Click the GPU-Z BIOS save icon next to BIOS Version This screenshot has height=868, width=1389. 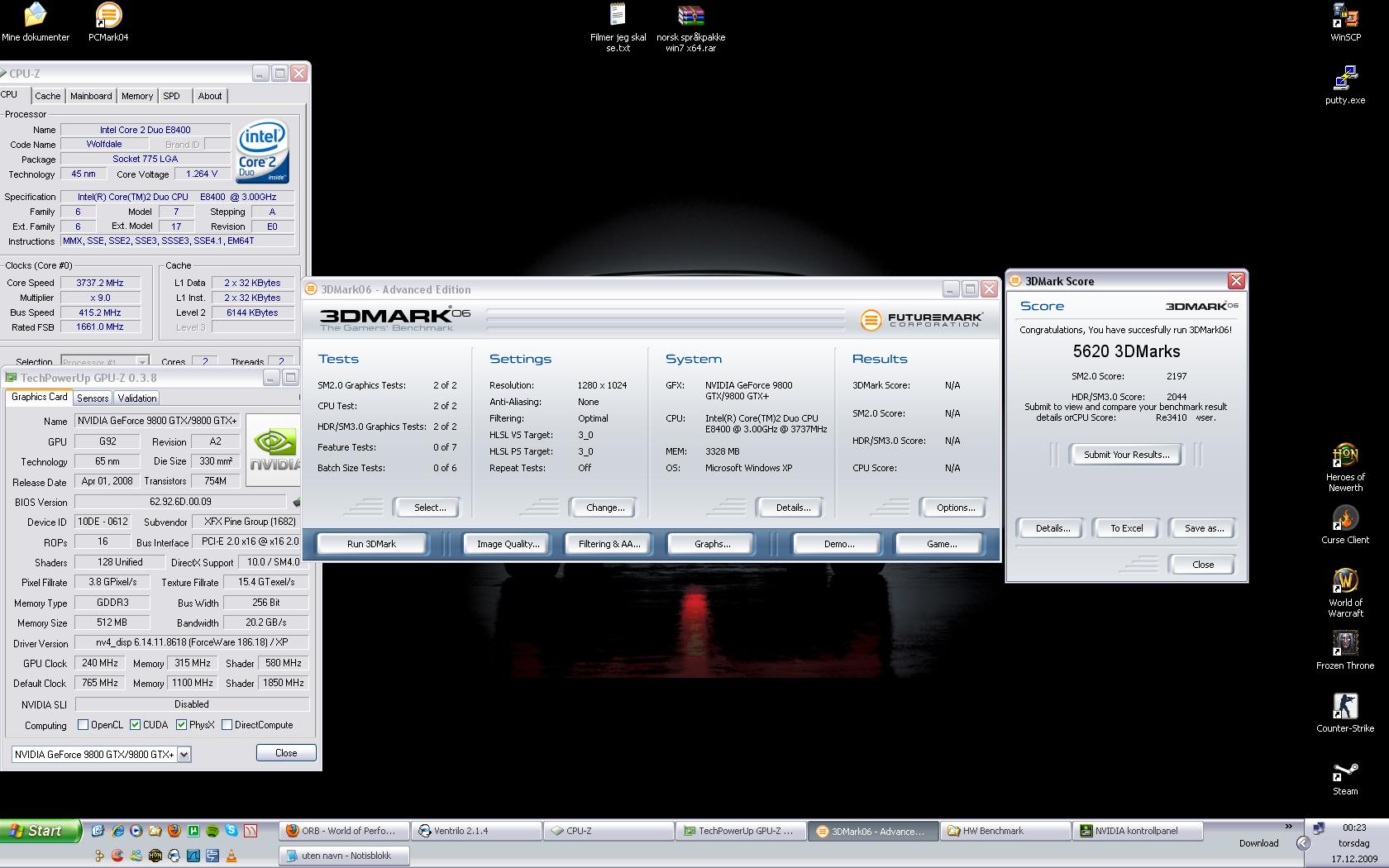297,502
